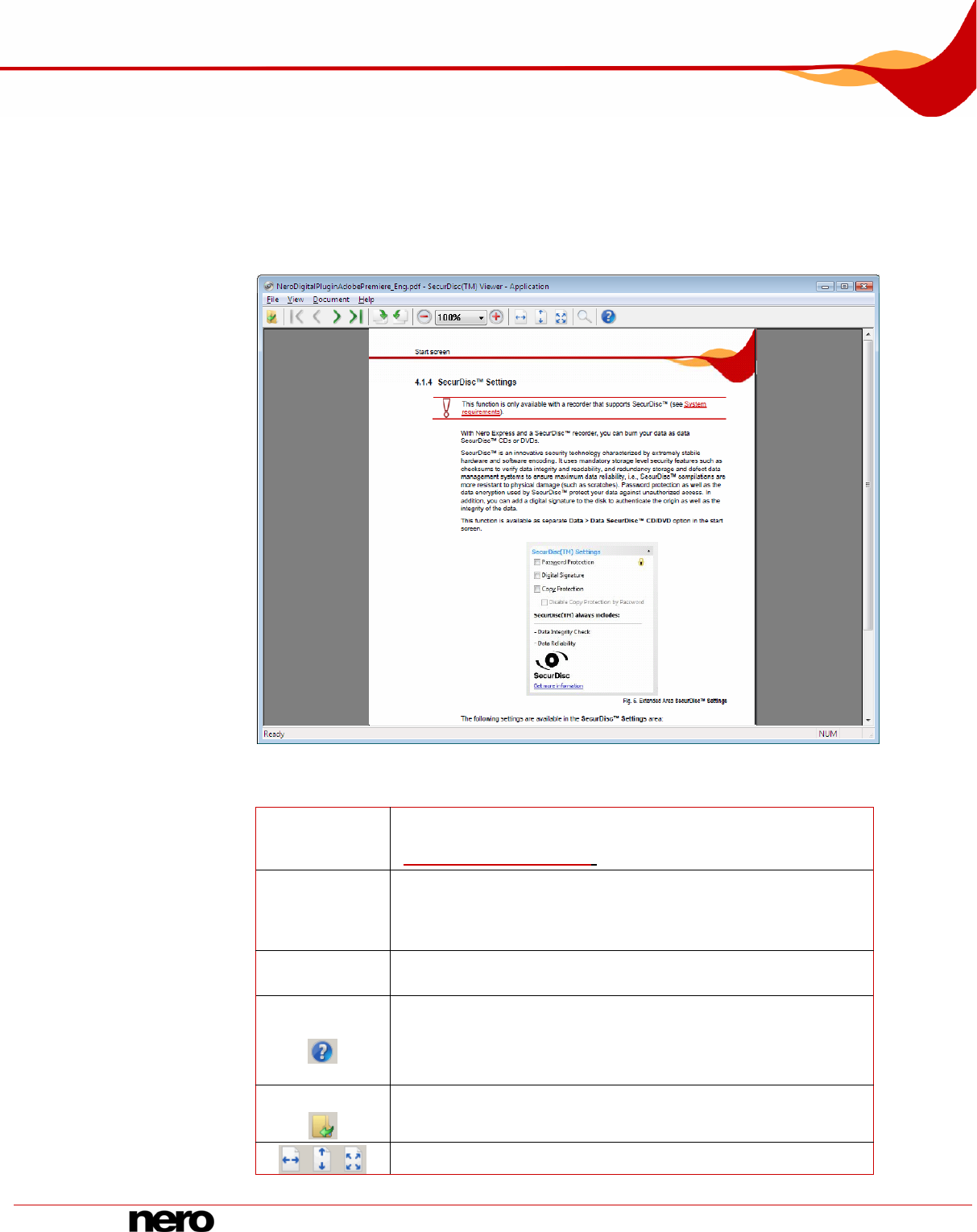
Task: Open the Document menu
Action: tap(331, 300)
